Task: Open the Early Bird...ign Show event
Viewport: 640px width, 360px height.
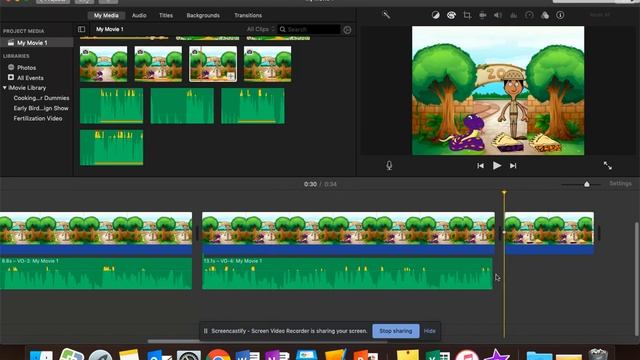Action: point(41,108)
